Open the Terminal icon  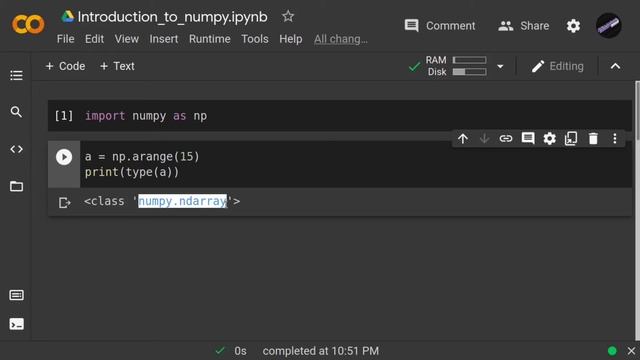16,324
